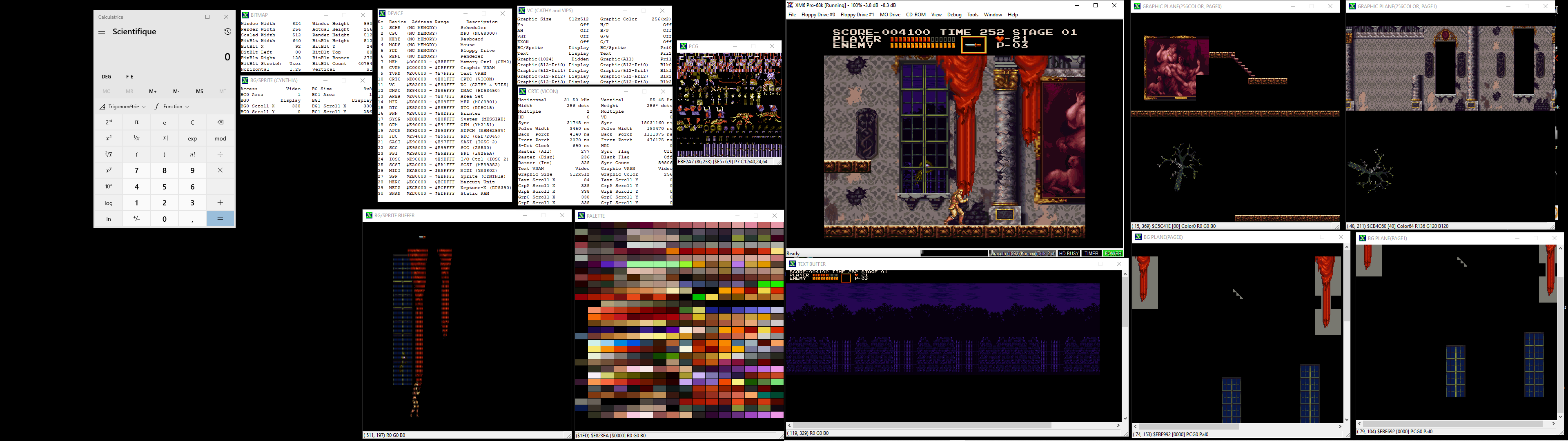Viewport: 1568px width, 441px height.
Task: Click the M- memory subtract button
Action: (x=176, y=91)
